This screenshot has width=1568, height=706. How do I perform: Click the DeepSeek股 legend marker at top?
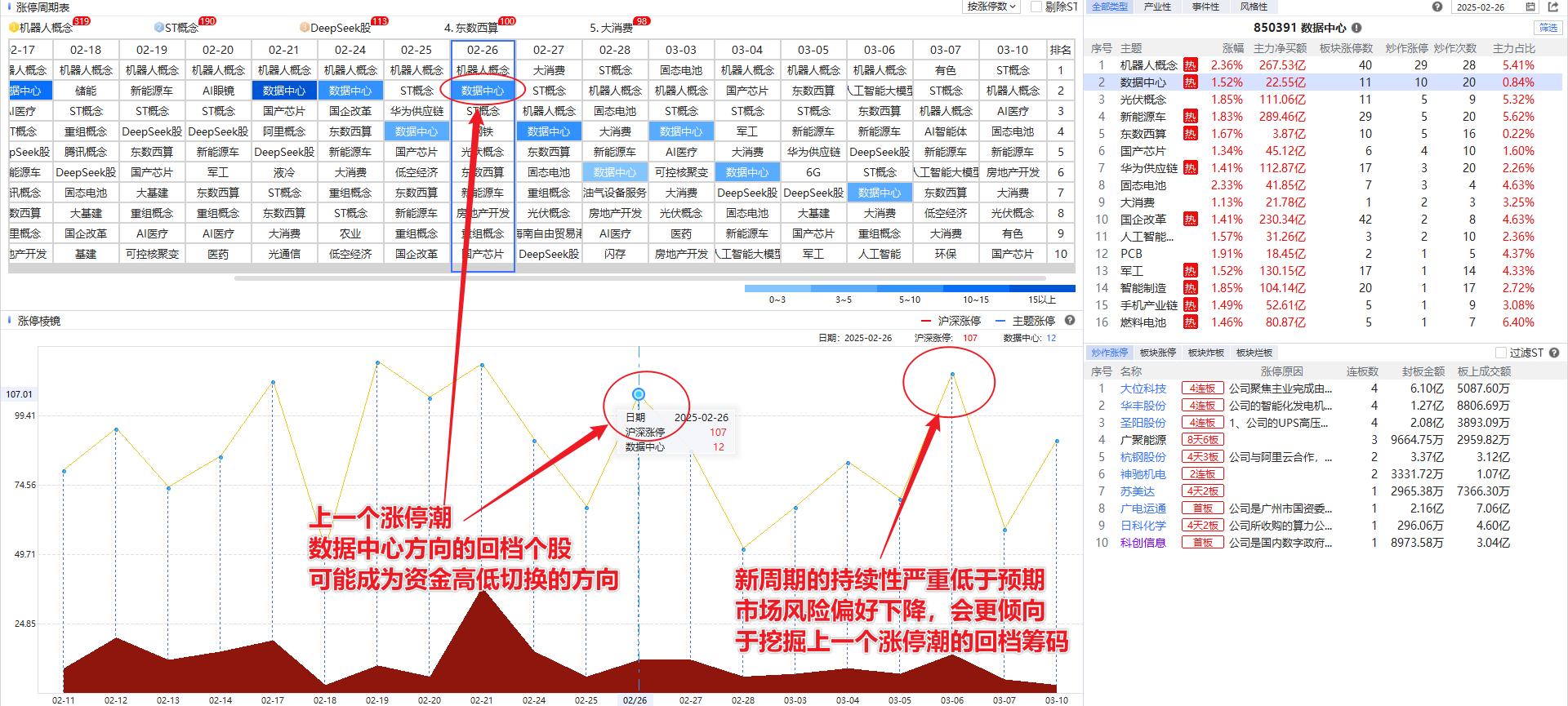(x=305, y=28)
